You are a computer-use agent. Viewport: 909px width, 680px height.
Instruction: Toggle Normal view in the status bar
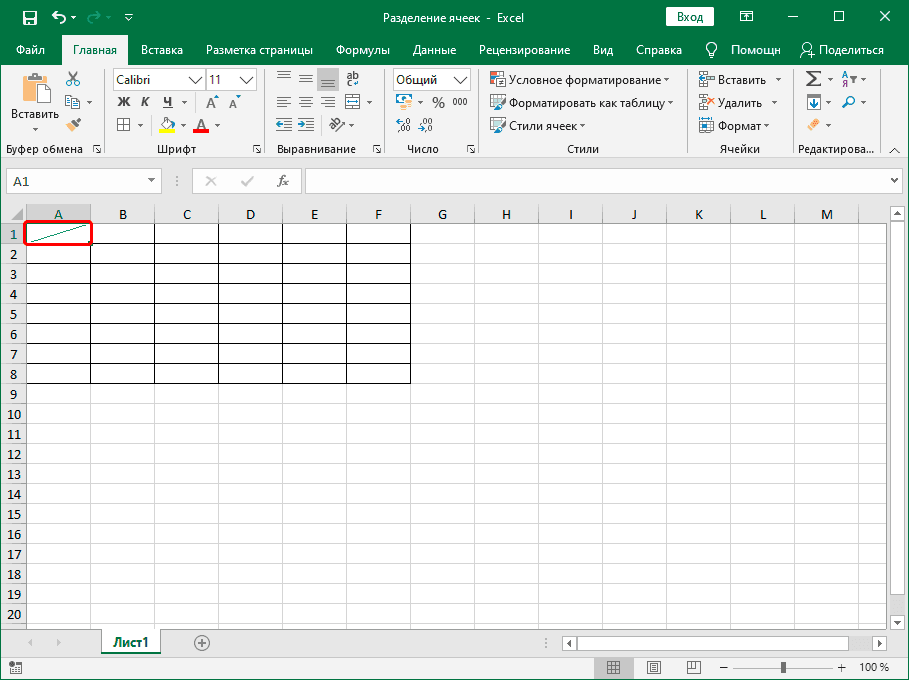coord(614,668)
